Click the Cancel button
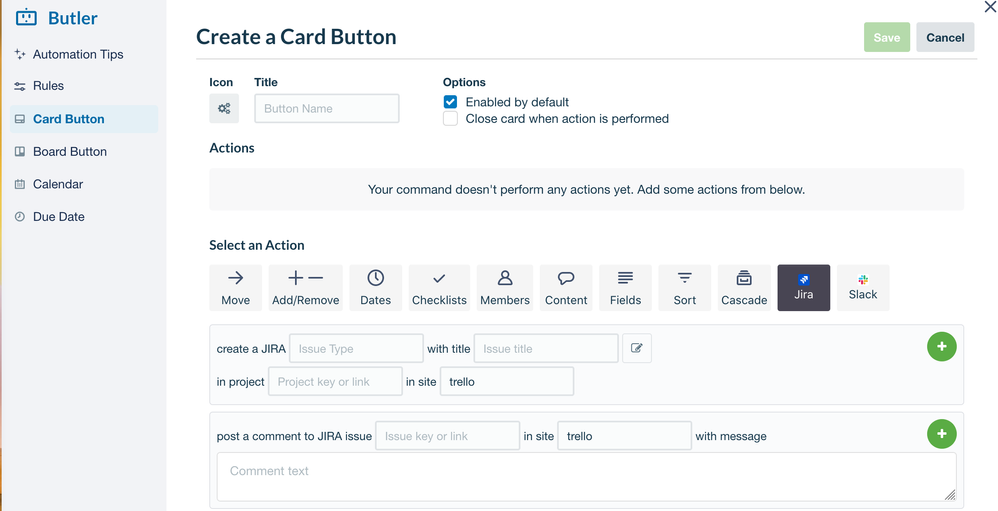998x511 pixels. point(945,38)
